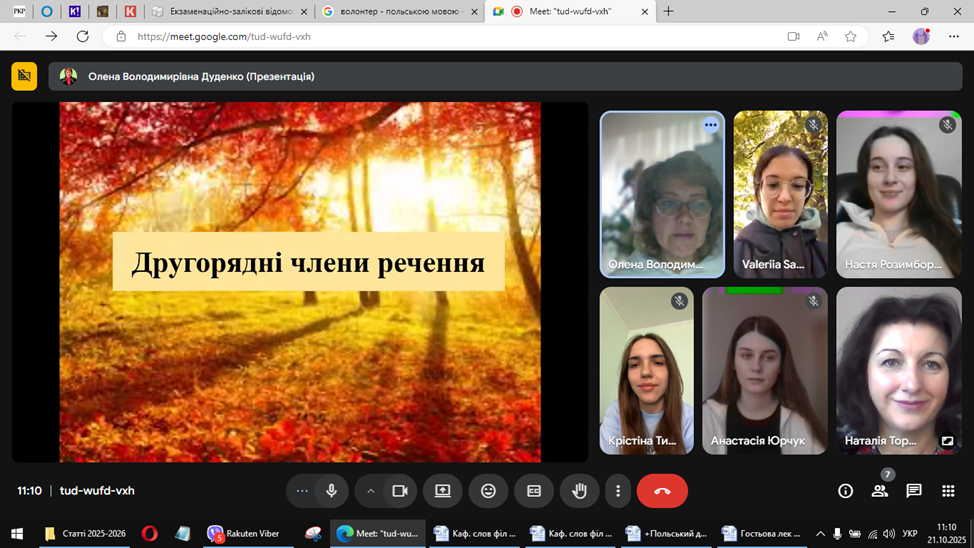This screenshot has width=974, height=548.
Task: Open options on Олена Володимирівна's video tile
Action: (x=710, y=125)
